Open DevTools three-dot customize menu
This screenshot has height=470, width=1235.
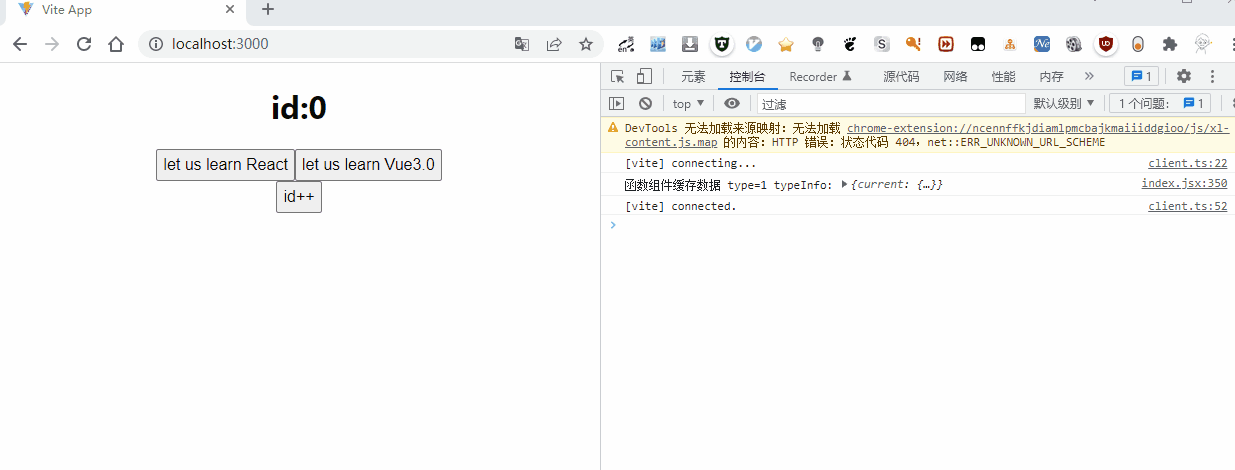point(1213,76)
